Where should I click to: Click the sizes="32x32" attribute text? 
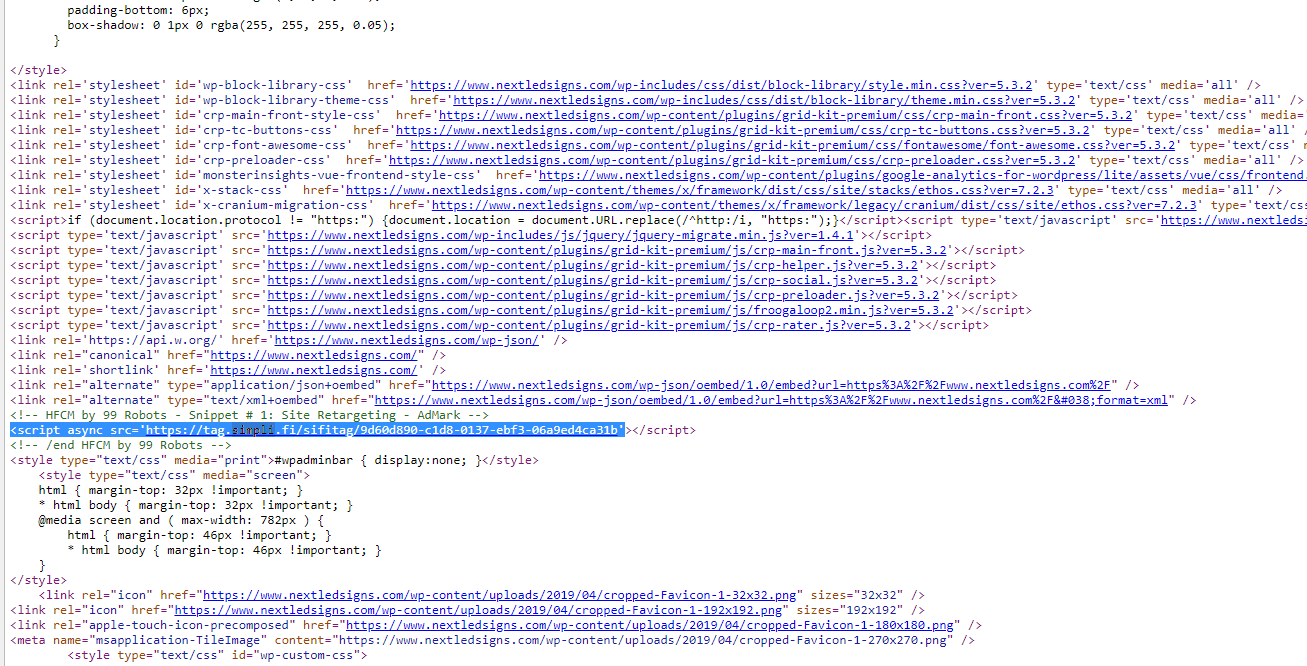[859, 595]
